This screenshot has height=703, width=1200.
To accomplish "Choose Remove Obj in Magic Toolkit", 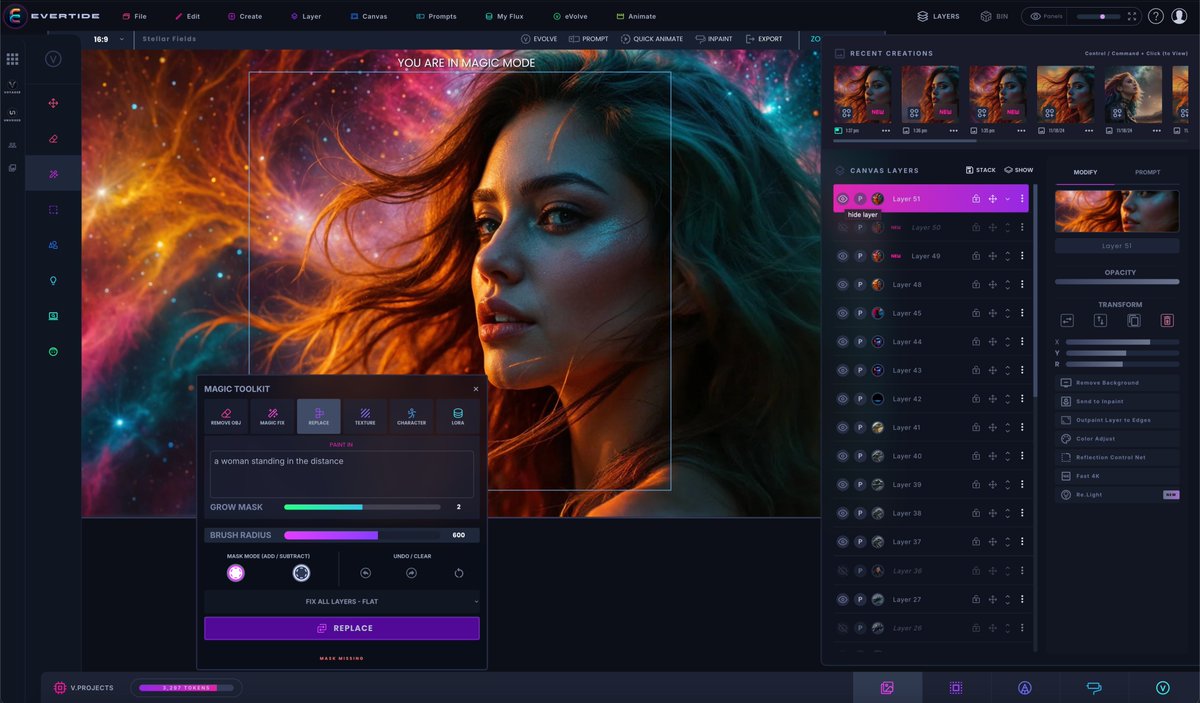I will pyautogui.click(x=226, y=416).
